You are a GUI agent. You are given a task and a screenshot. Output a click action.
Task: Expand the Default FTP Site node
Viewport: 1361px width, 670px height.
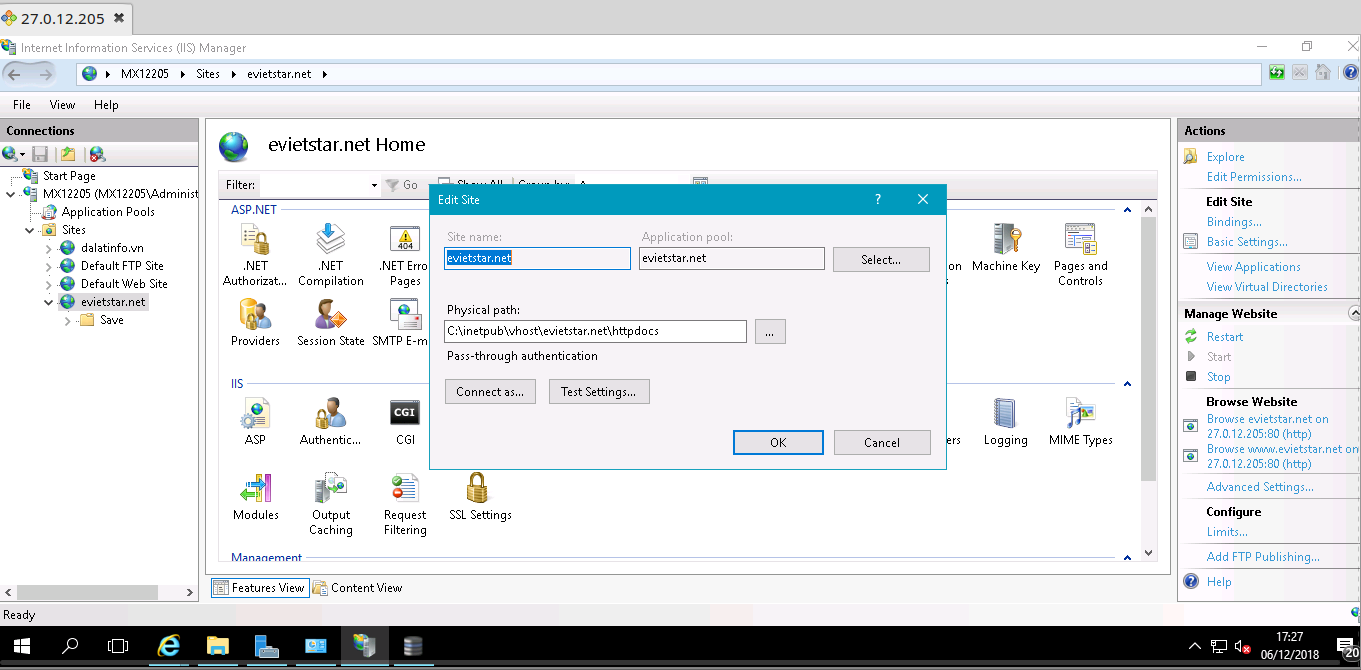click(49, 266)
